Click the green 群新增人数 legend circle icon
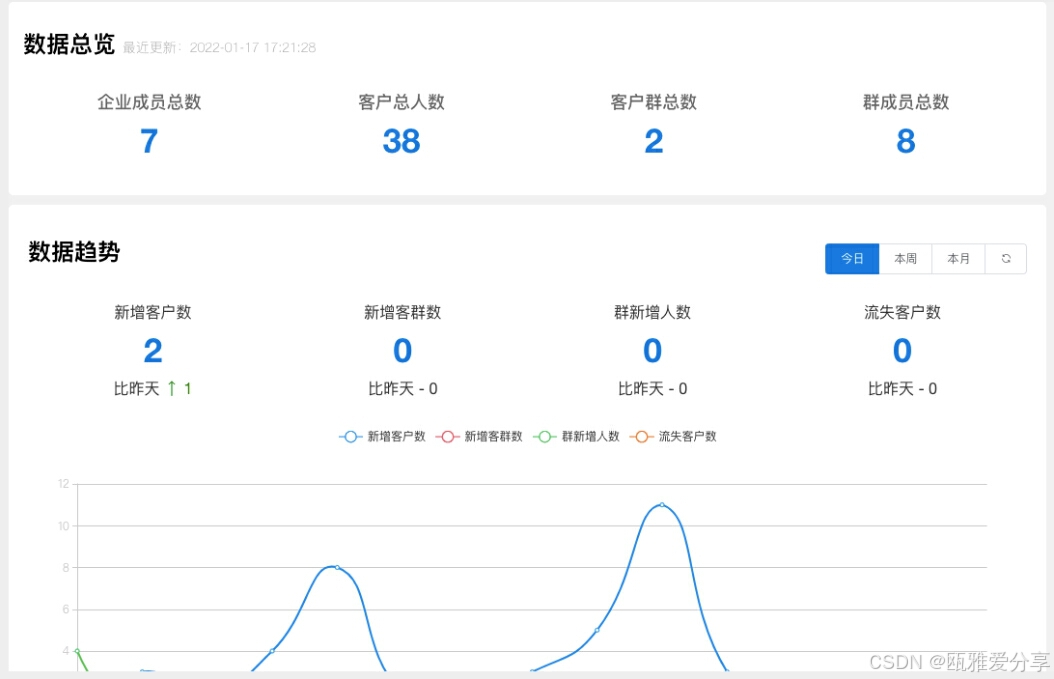This screenshot has width=1054, height=679. click(x=543, y=436)
